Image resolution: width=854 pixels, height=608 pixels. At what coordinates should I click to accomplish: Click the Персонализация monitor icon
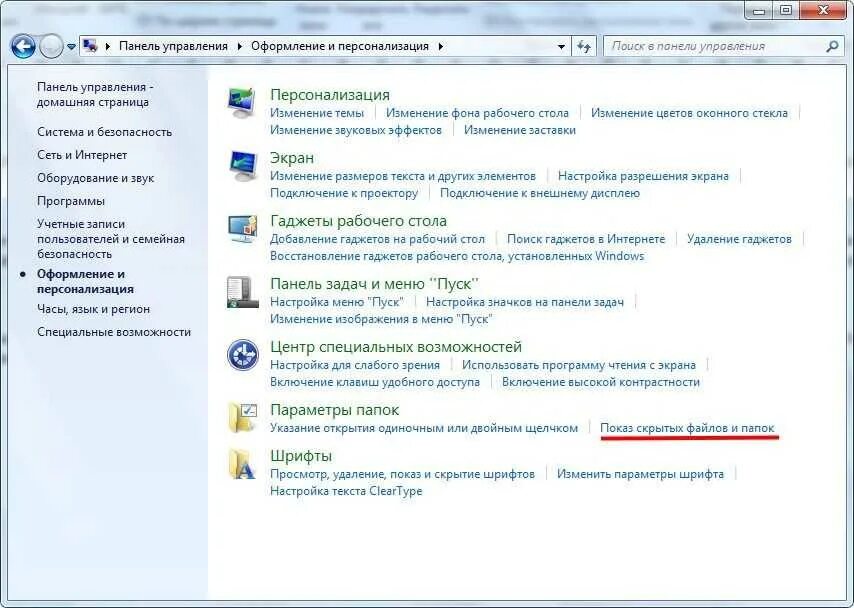pyautogui.click(x=241, y=102)
